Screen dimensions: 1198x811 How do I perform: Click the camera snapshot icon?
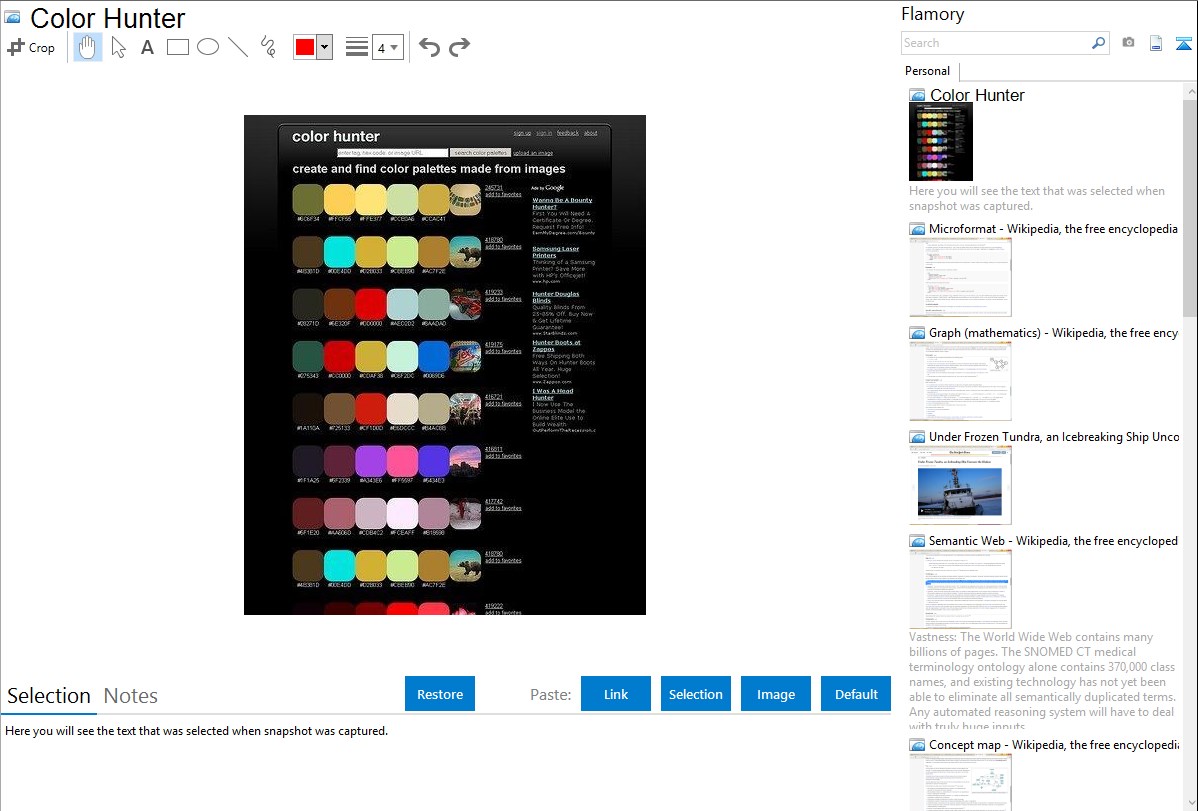(x=1128, y=43)
